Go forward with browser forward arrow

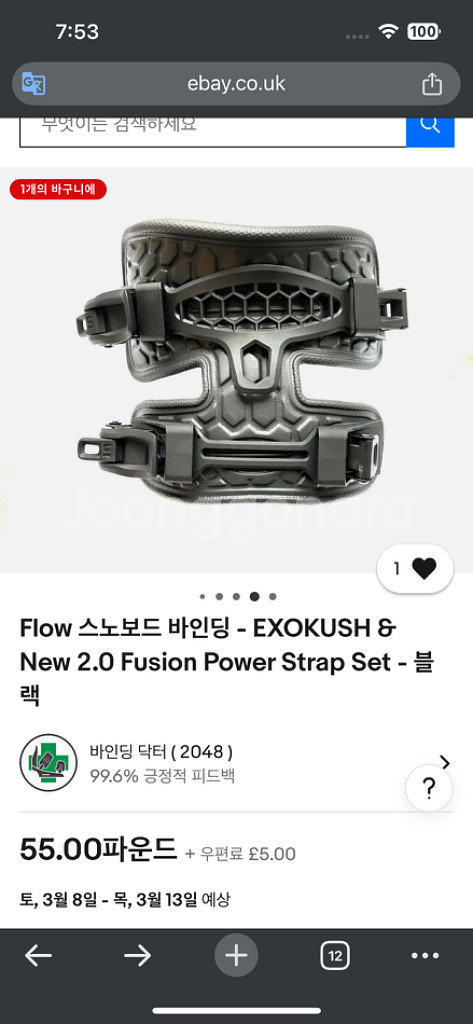click(x=137, y=956)
